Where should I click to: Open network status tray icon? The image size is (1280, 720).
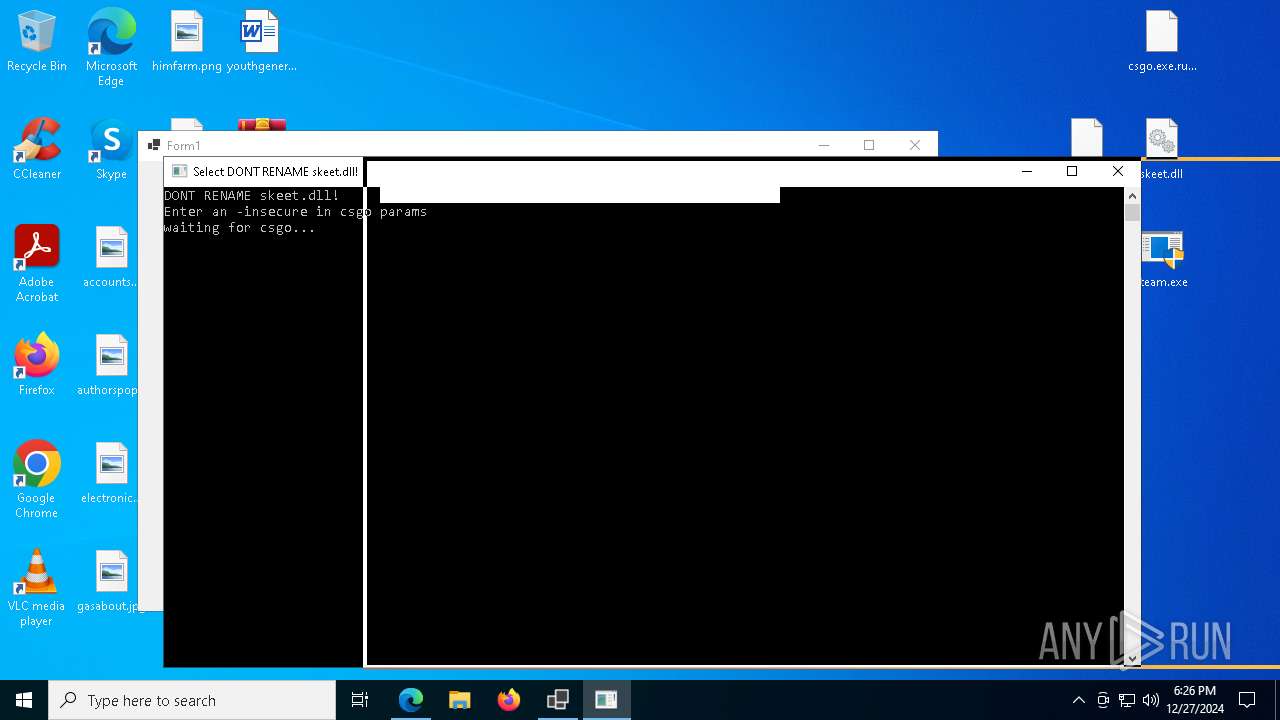tap(1127, 700)
